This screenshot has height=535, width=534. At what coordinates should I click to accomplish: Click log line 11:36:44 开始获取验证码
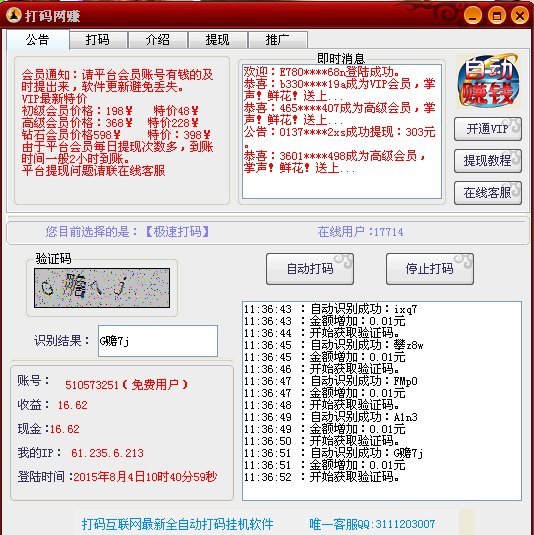(321, 333)
